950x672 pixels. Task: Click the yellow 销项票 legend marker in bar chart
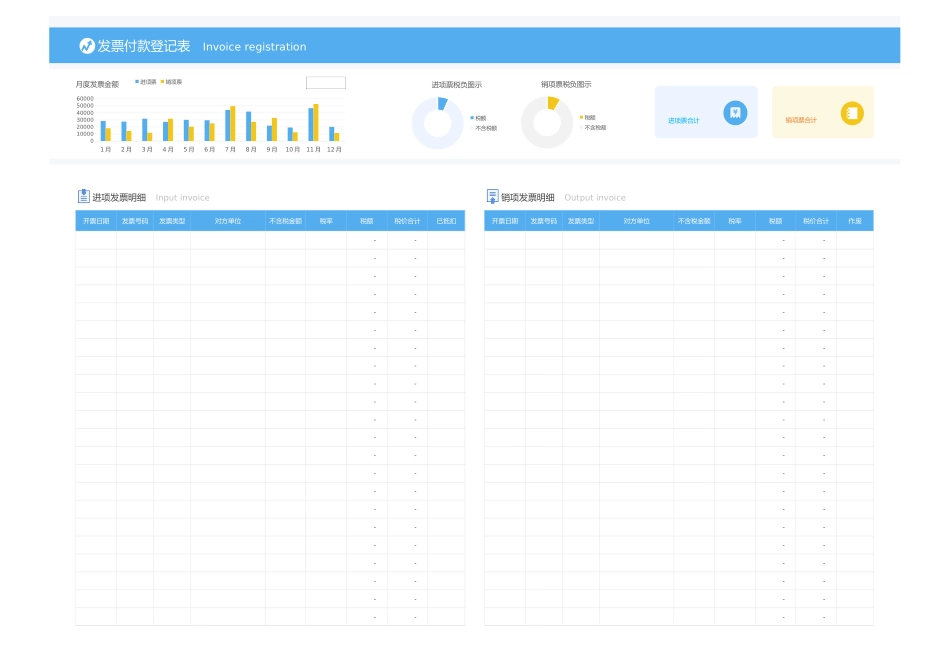(x=162, y=82)
